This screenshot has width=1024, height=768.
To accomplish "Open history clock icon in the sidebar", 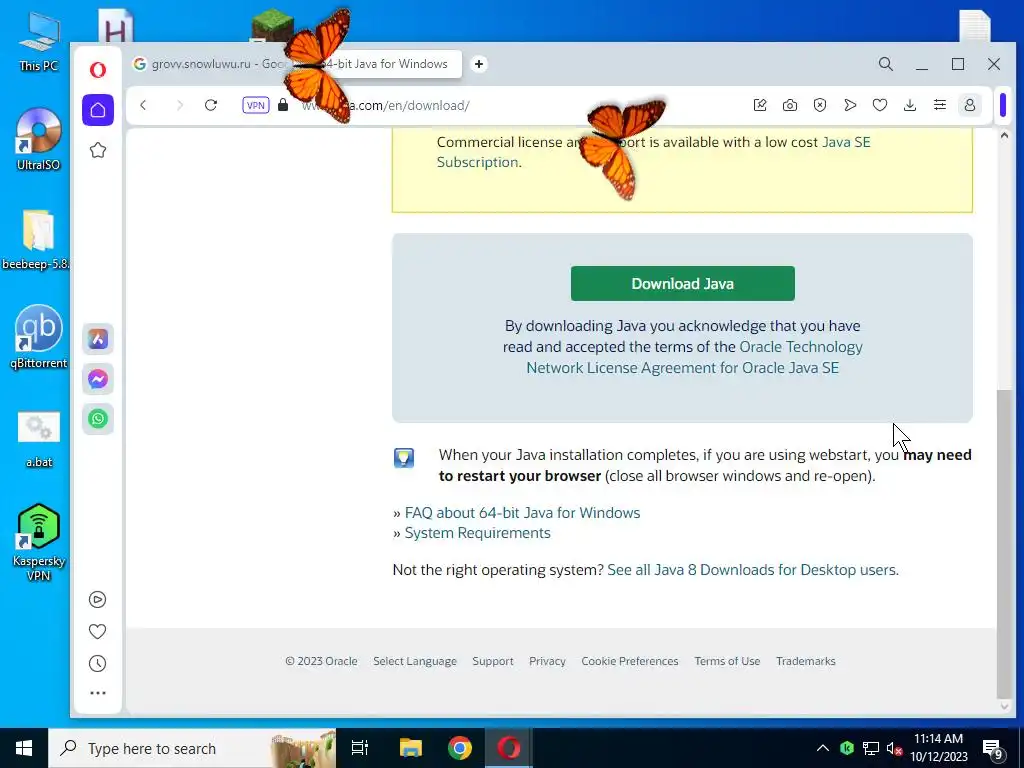I will pos(97,664).
